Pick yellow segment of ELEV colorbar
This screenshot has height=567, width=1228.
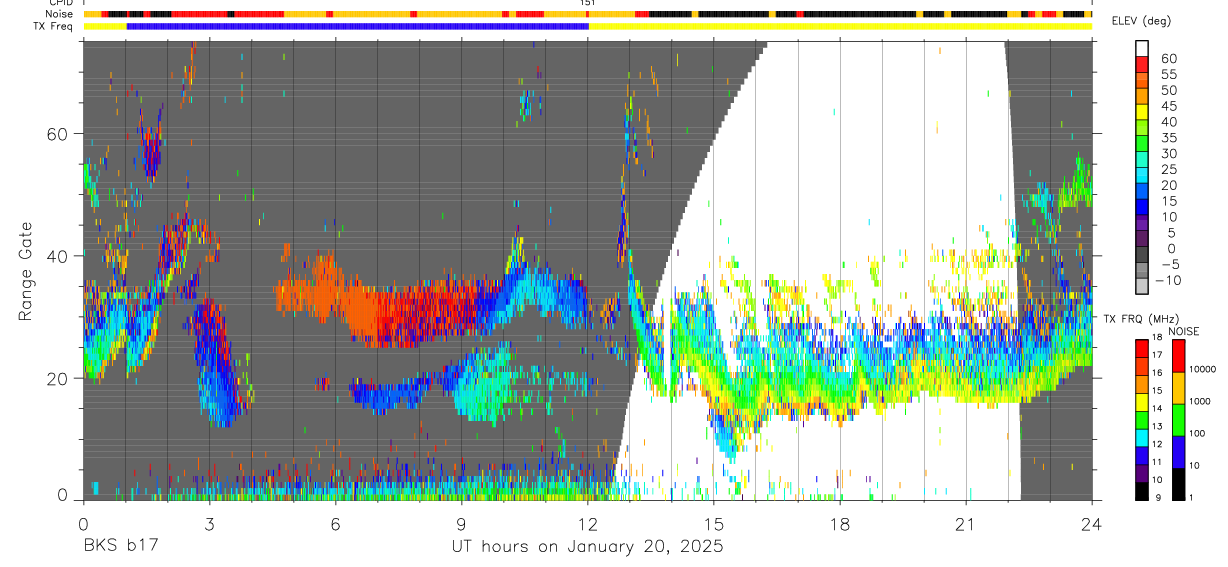1142,113
